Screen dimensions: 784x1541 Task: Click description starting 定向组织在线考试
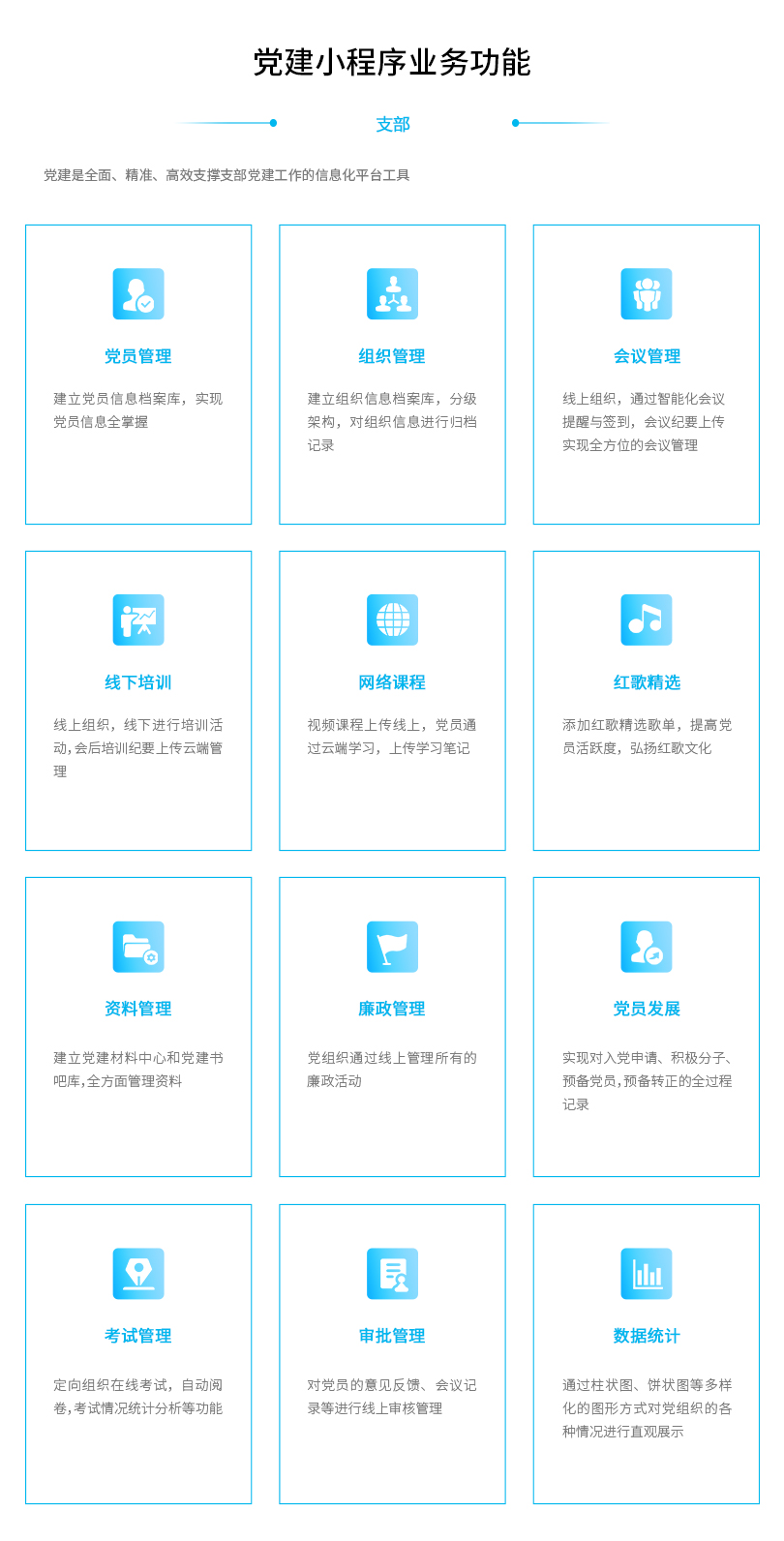tap(138, 1397)
